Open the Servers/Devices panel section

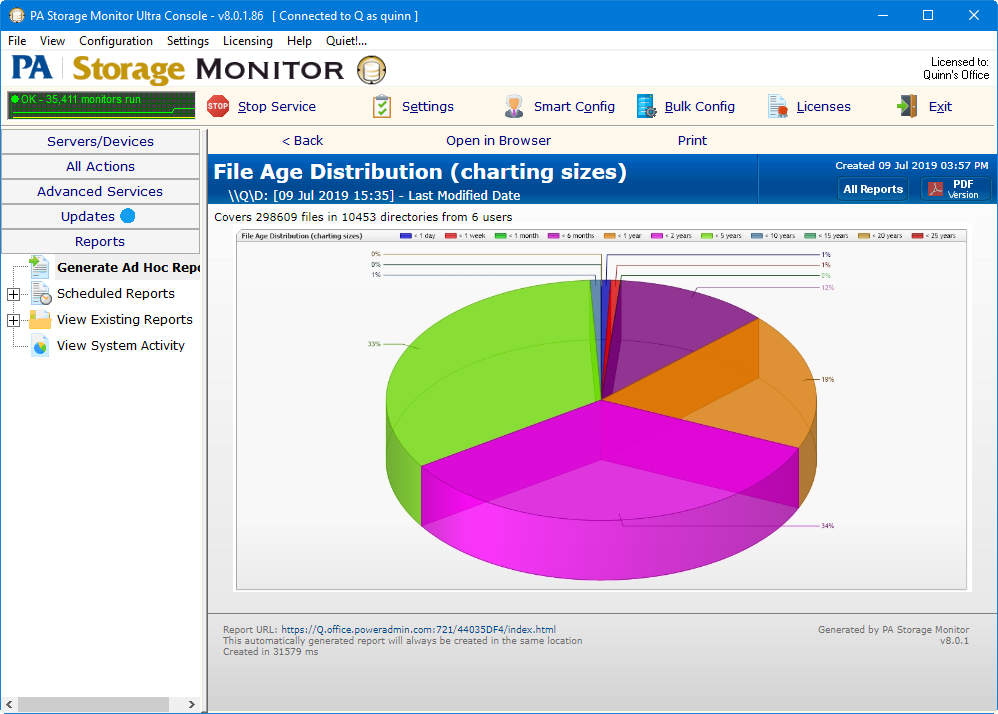[x=100, y=141]
